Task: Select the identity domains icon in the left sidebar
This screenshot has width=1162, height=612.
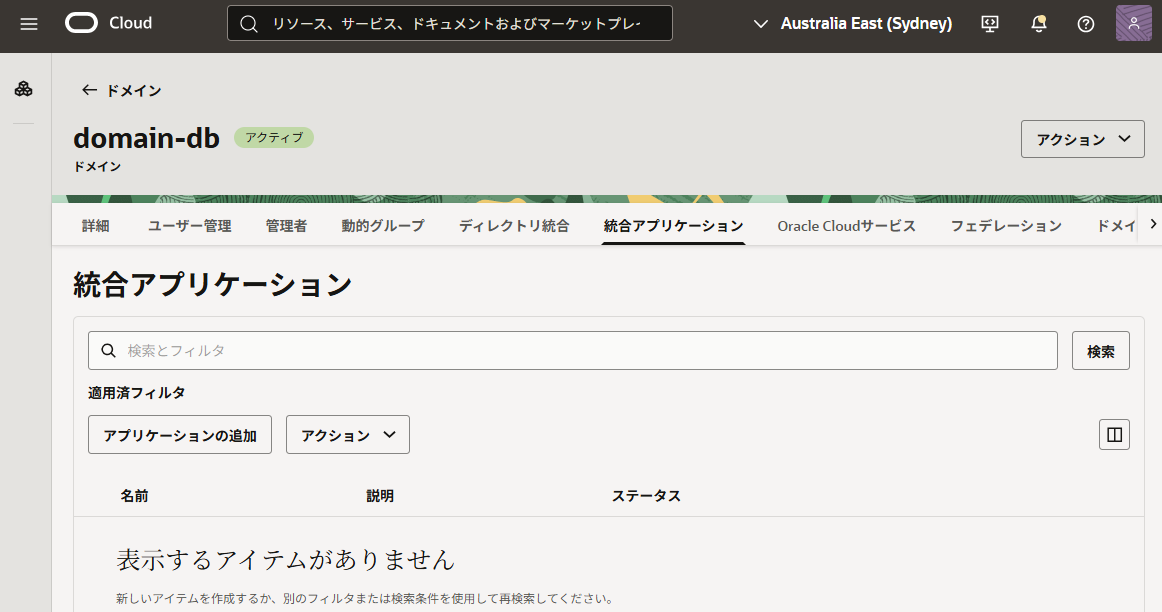Action: (24, 88)
